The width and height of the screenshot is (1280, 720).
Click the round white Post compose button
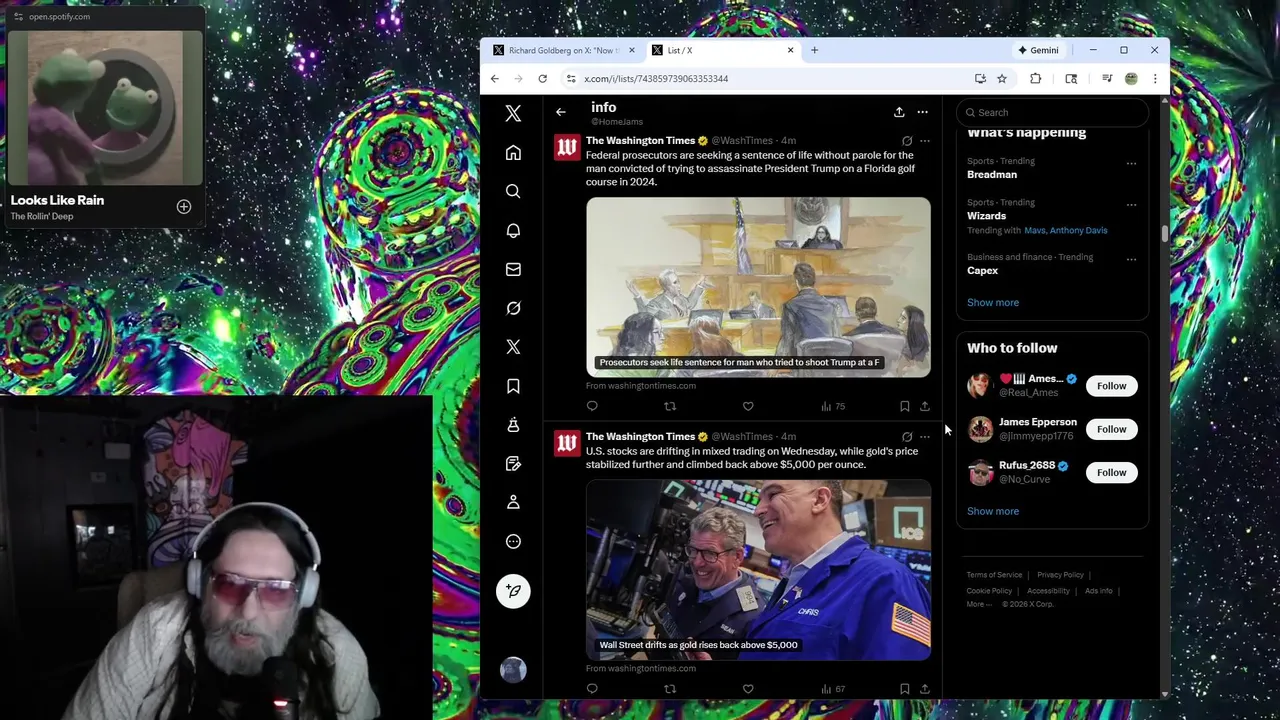[x=513, y=591]
